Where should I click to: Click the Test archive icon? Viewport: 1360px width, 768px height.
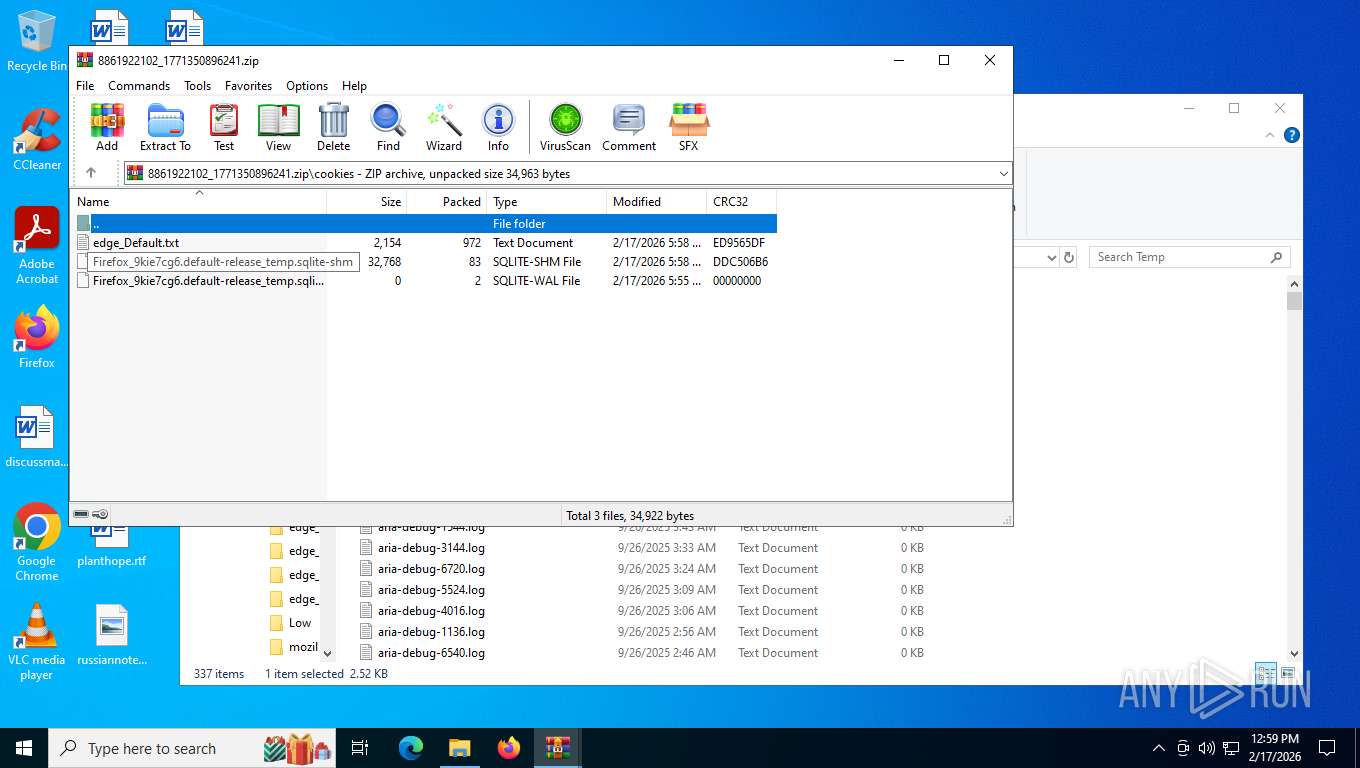(224, 127)
